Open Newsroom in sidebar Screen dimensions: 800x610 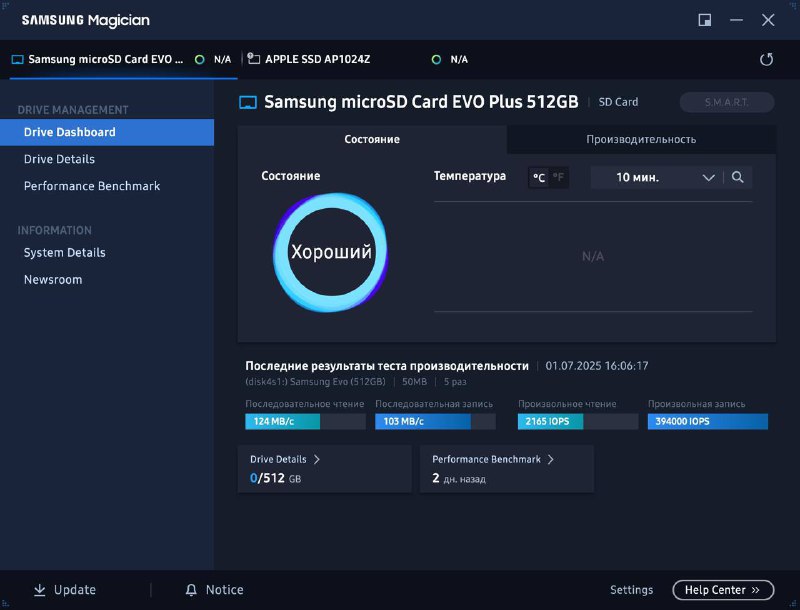(x=107, y=279)
